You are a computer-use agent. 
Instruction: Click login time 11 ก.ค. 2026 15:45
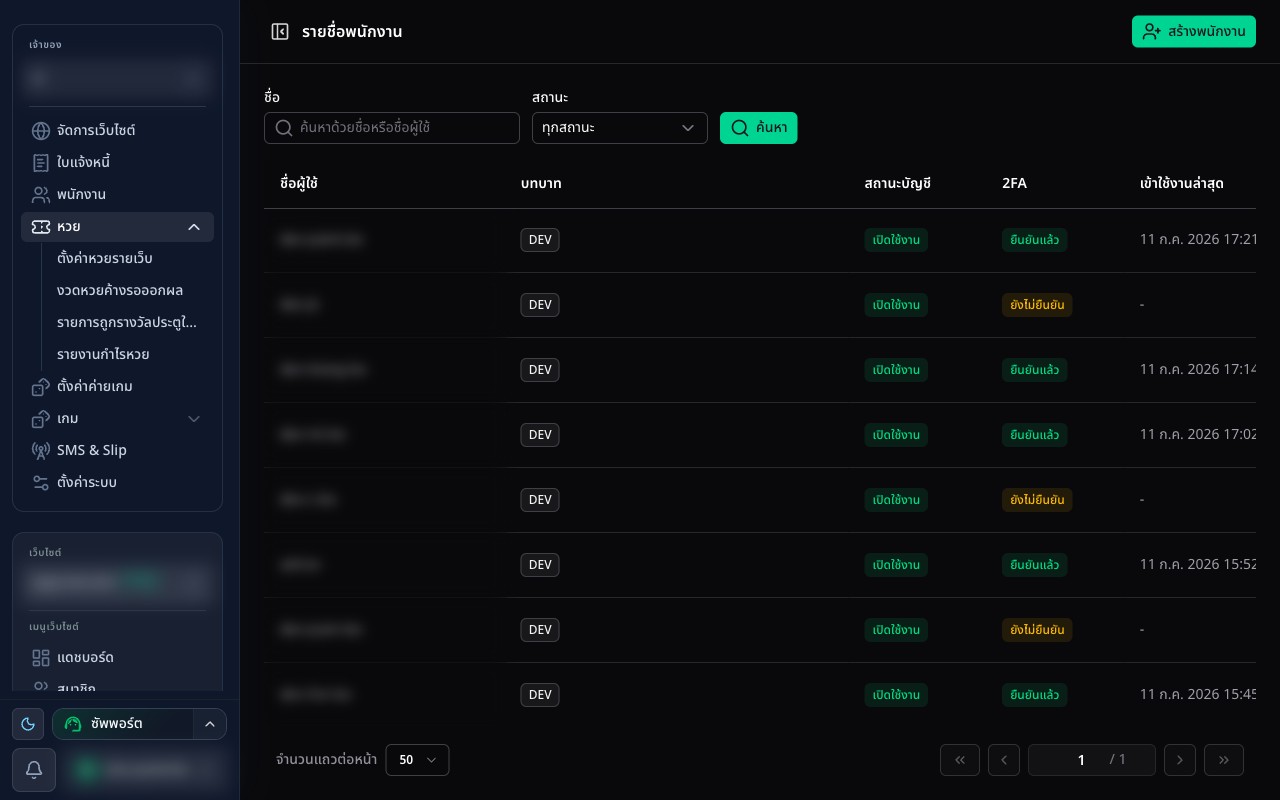coord(1198,694)
